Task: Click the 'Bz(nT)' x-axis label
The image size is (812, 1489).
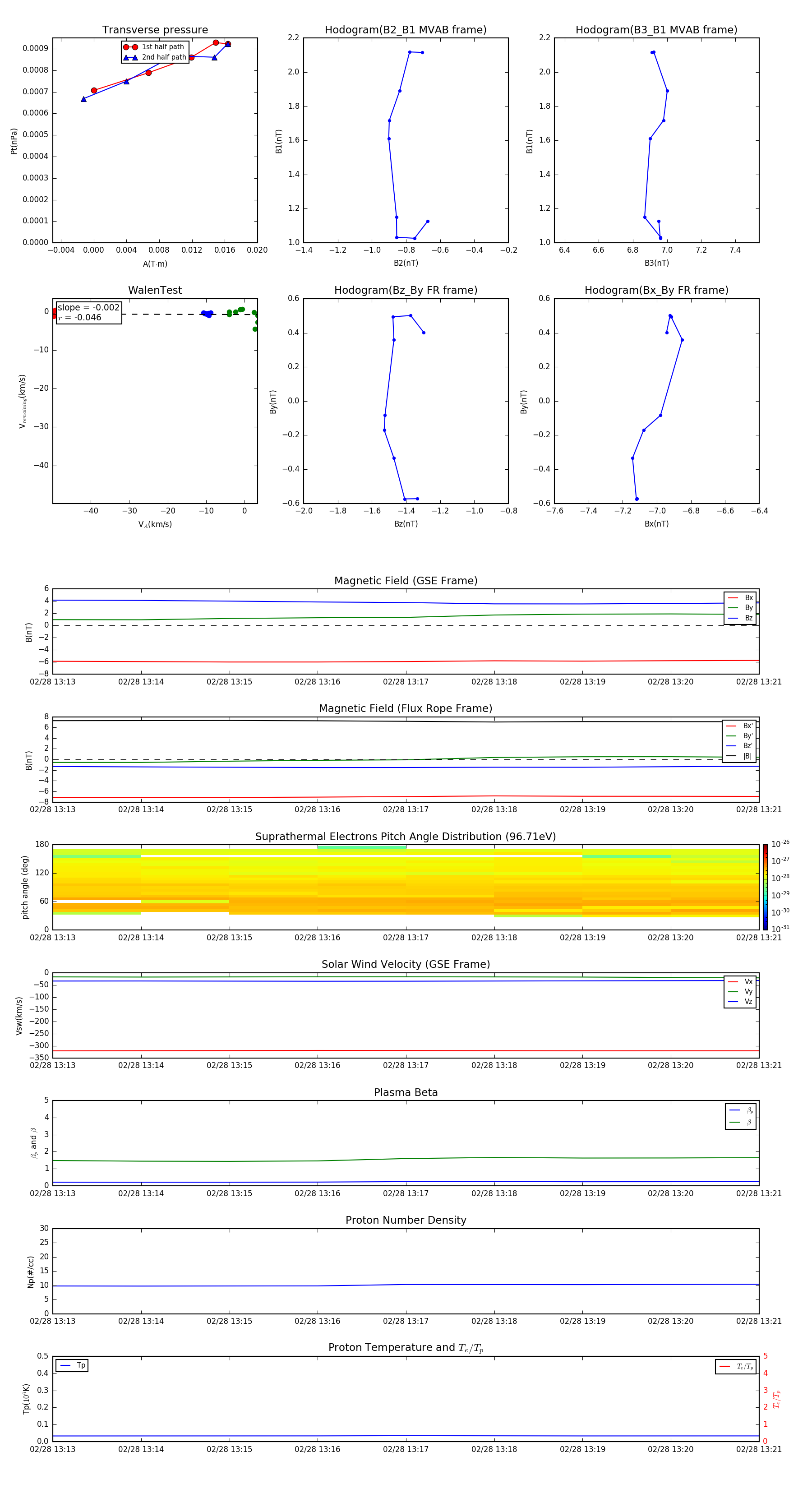Action: (406, 524)
